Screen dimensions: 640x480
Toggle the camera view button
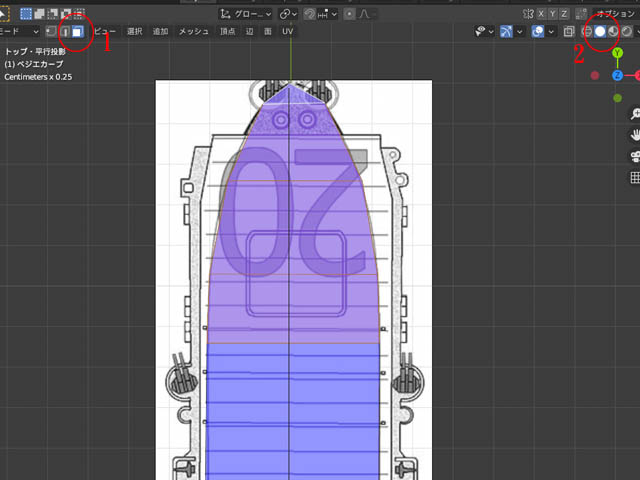[x=634, y=156]
